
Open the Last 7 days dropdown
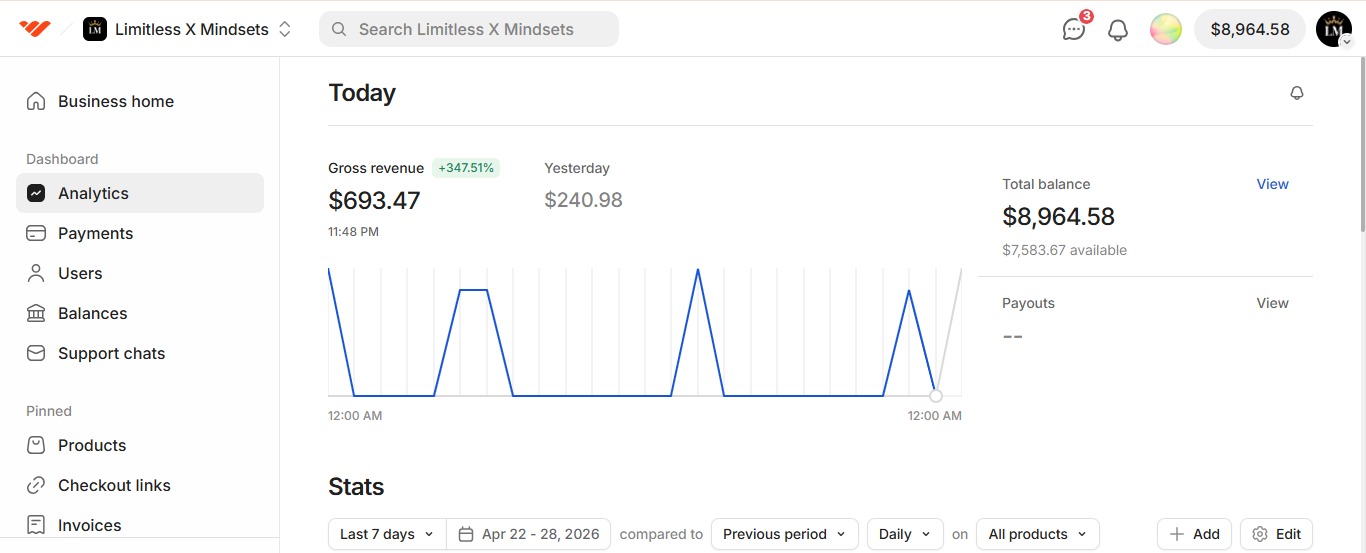pyautogui.click(x=387, y=534)
